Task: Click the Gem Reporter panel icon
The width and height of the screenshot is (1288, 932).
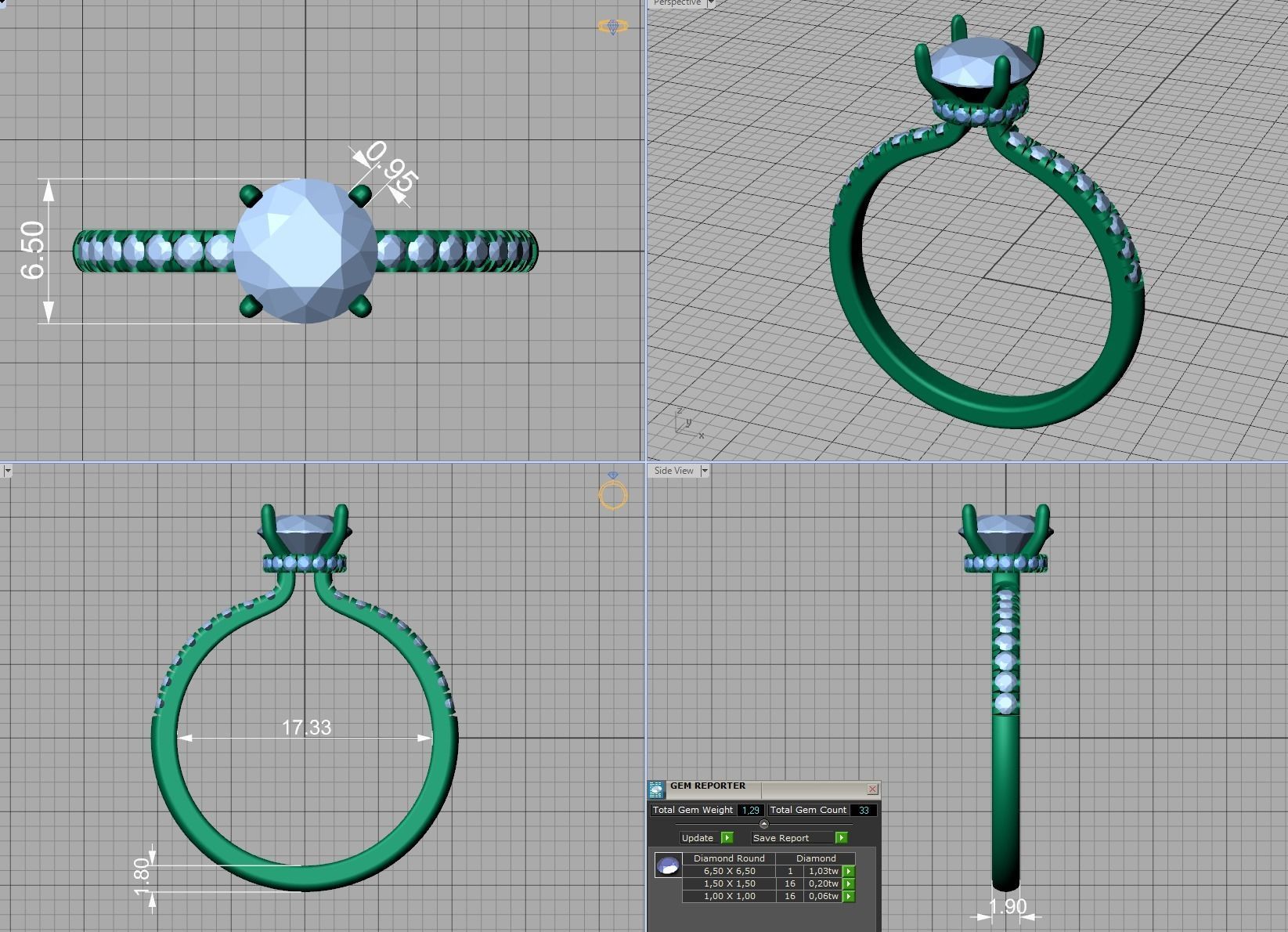Action: coord(656,789)
